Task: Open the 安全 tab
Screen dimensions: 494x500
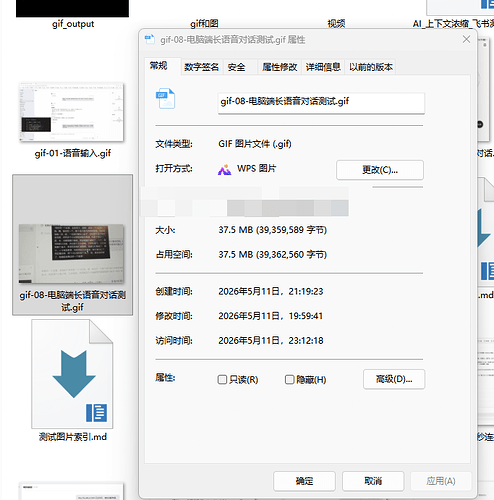Action: [x=236, y=67]
